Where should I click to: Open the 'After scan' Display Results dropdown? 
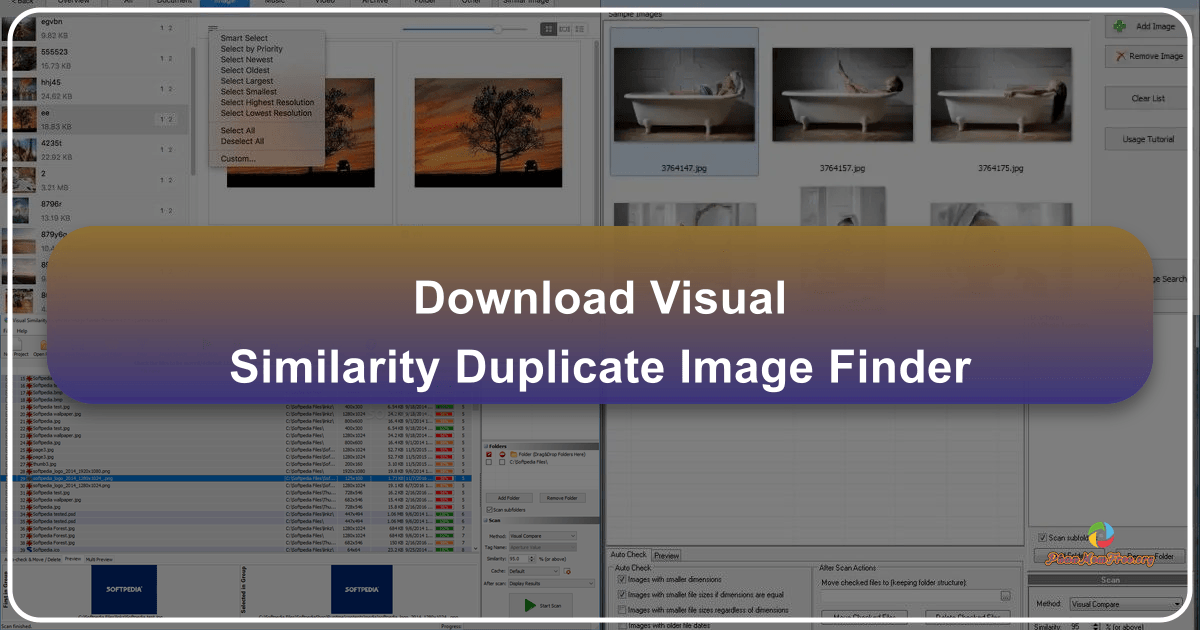(x=550, y=583)
